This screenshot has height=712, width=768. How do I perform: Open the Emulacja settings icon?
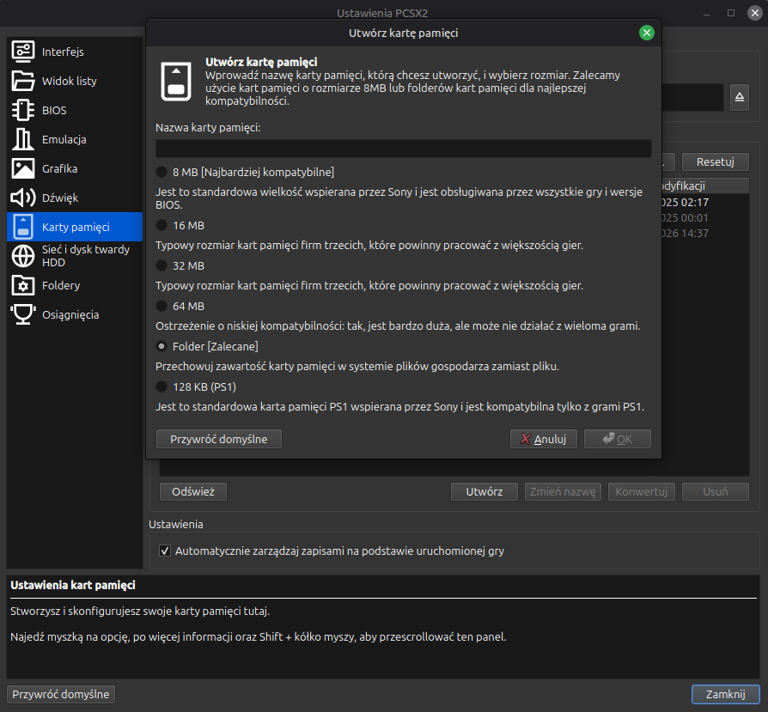click(23, 139)
